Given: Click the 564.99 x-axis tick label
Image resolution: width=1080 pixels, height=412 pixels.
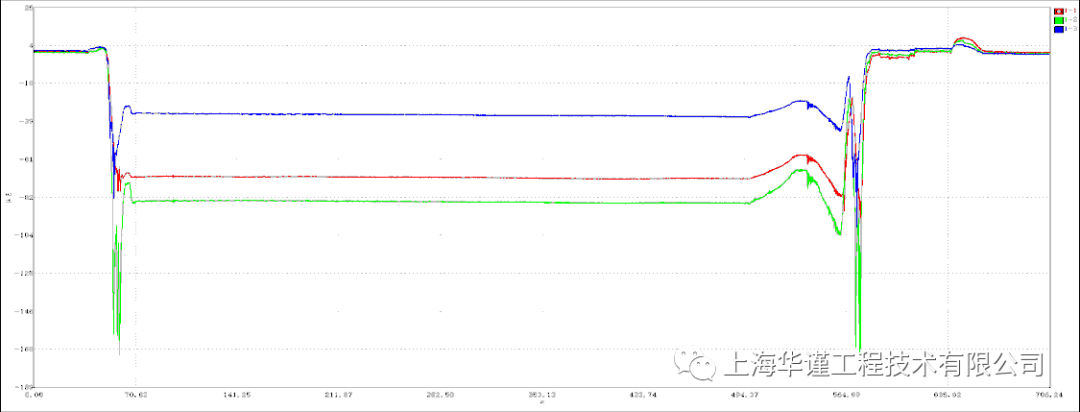Looking at the screenshot, I should pos(847,395).
